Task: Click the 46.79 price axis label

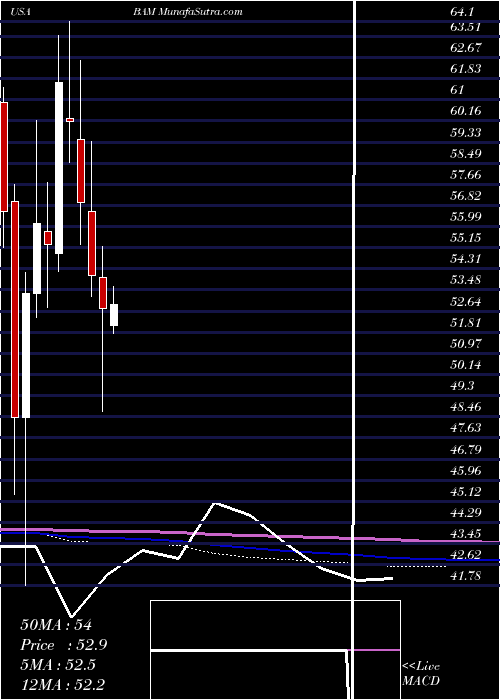Action: point(466,450)
